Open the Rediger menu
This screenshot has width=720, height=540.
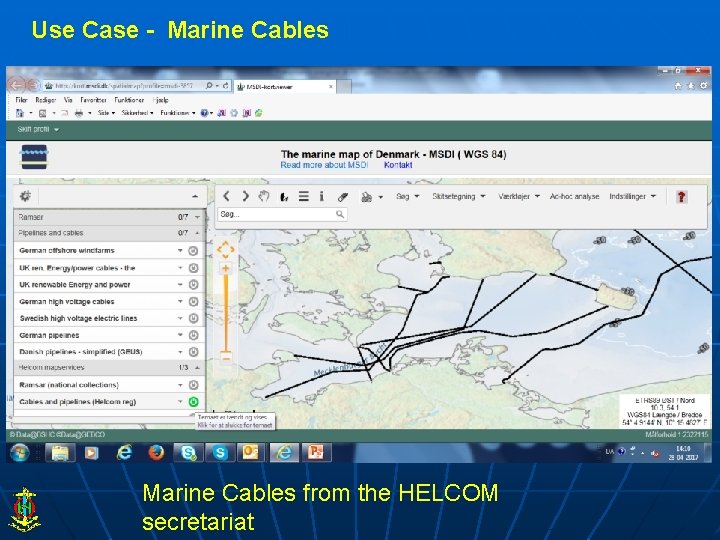point(45,100)
